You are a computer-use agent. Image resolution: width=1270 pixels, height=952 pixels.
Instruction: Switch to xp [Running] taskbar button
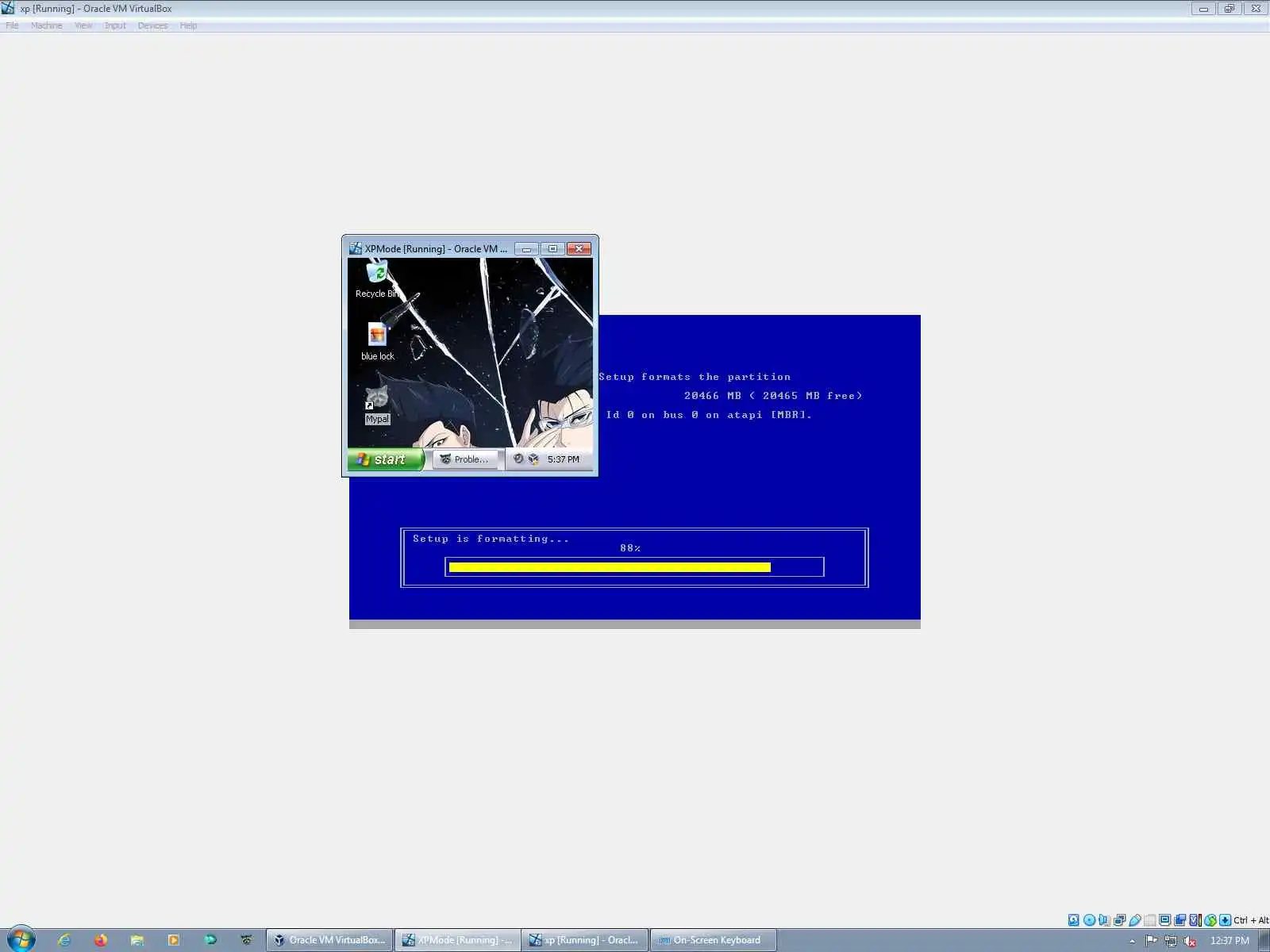586,940
